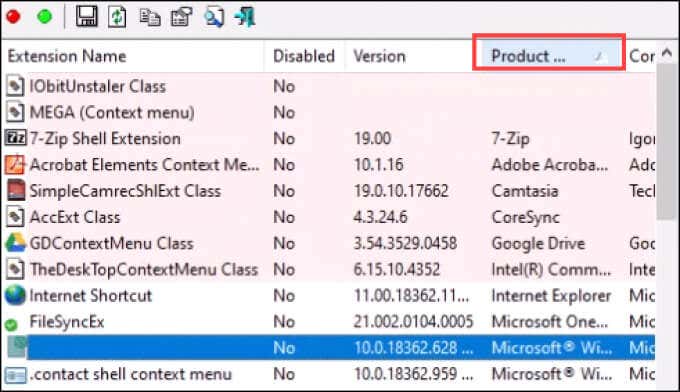Click version 3.54.3529.0458 cell
The height and width of the screenshot is (392, 680).
[405, 243]
